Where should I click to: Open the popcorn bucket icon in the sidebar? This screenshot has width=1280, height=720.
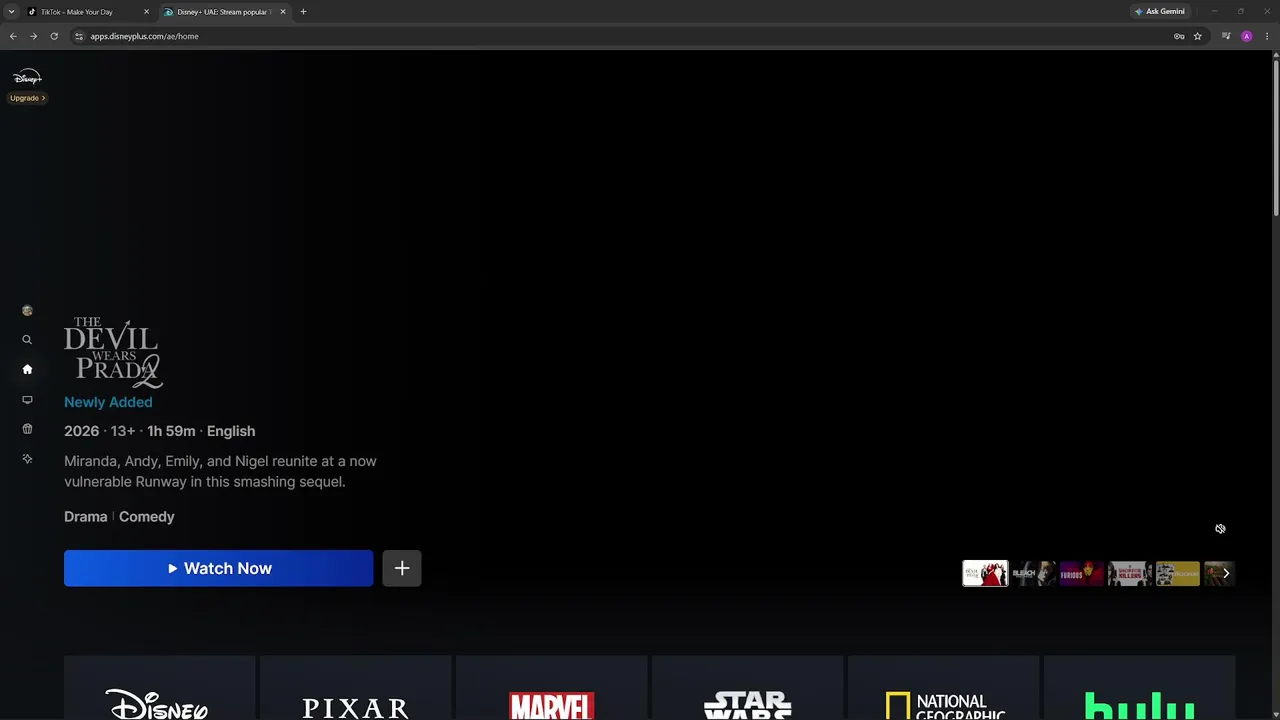27,429
